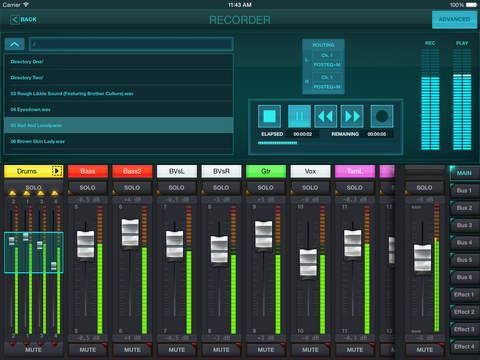Solo the Bass2 channel
Screen dimensions: 480x360
click(x=132, y=188)
